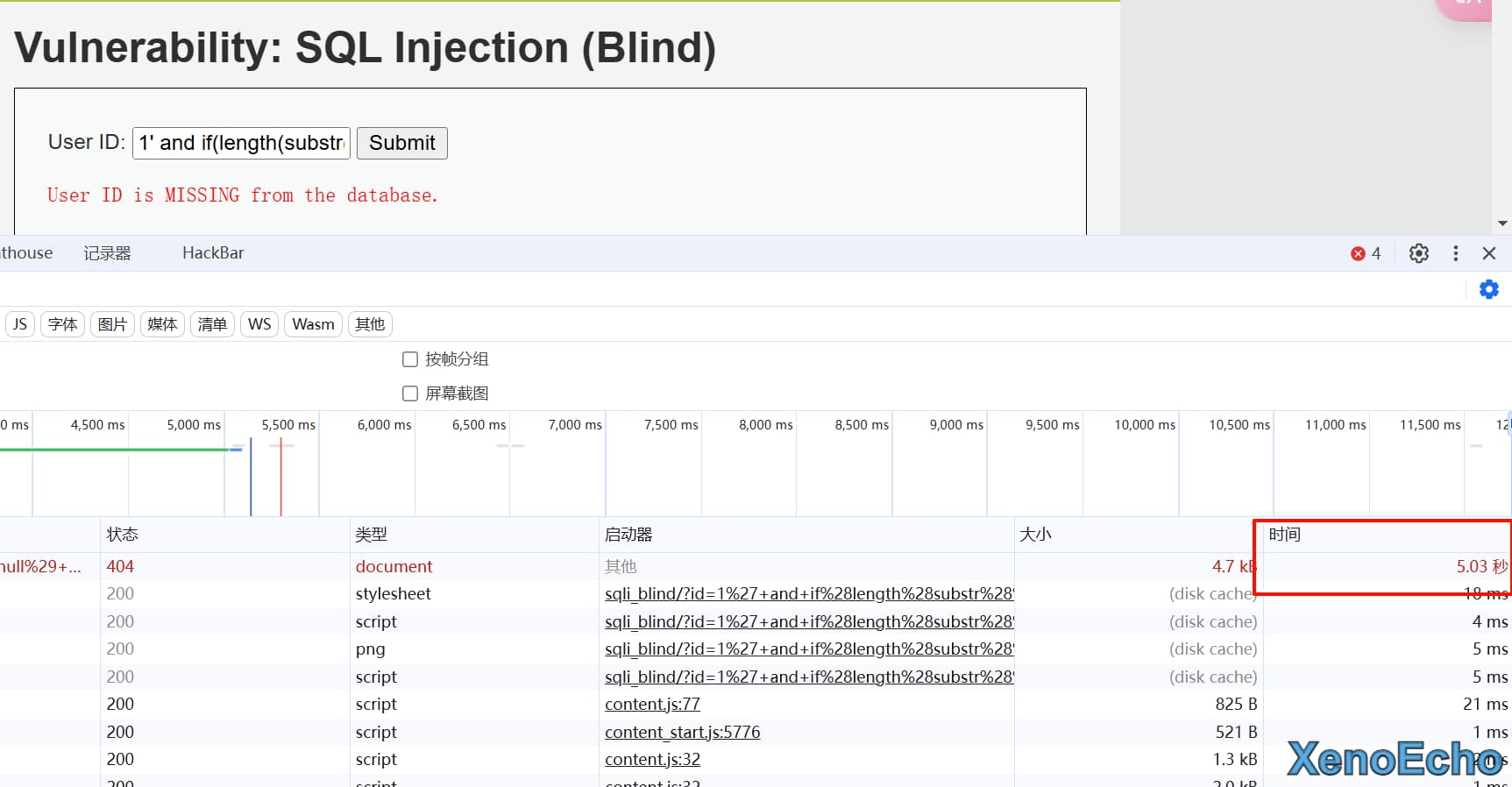
Task: Open the content_start.js:5776 initiator link
Action: (682, 733)
